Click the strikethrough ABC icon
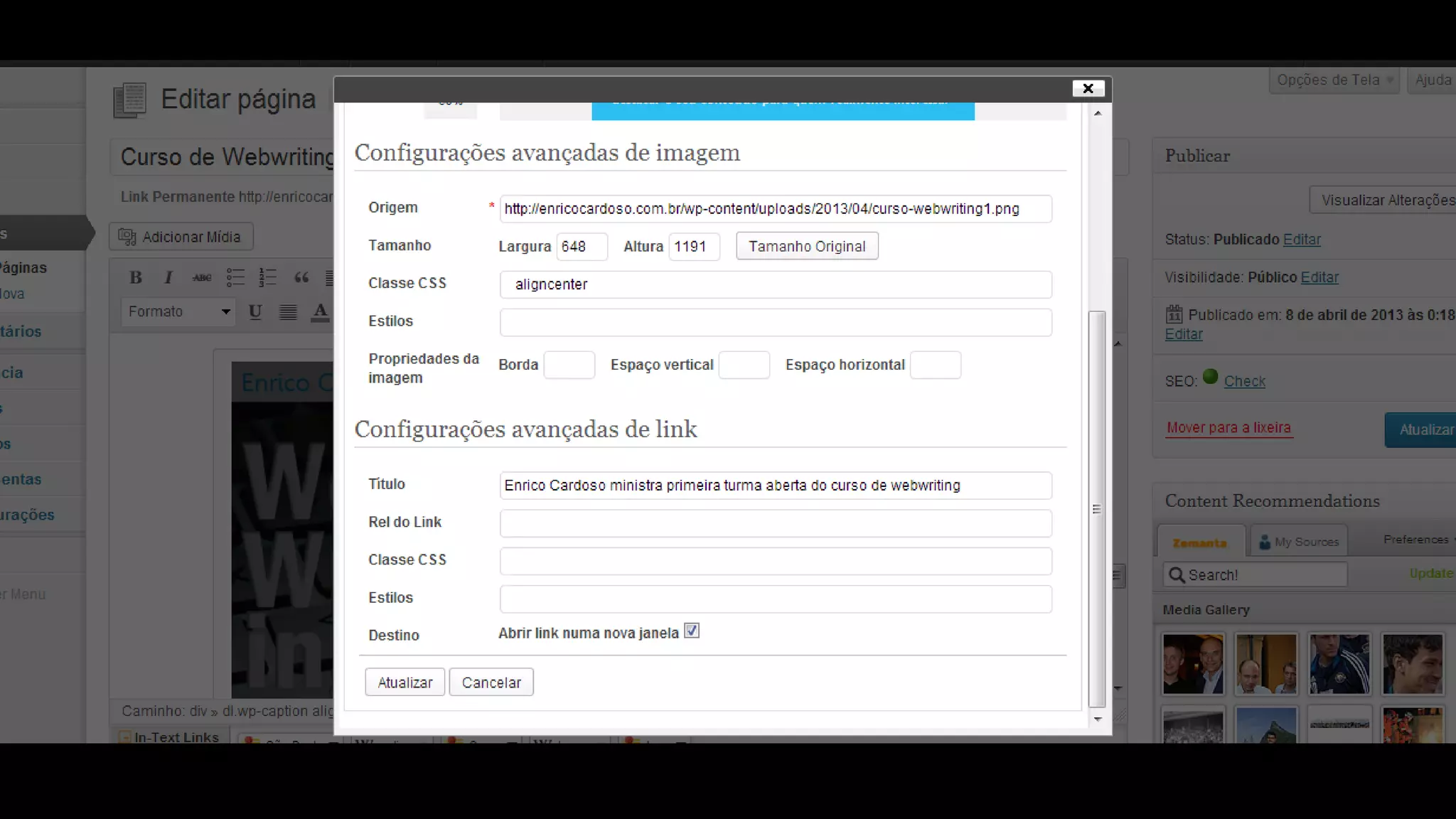 coord(202,277)
